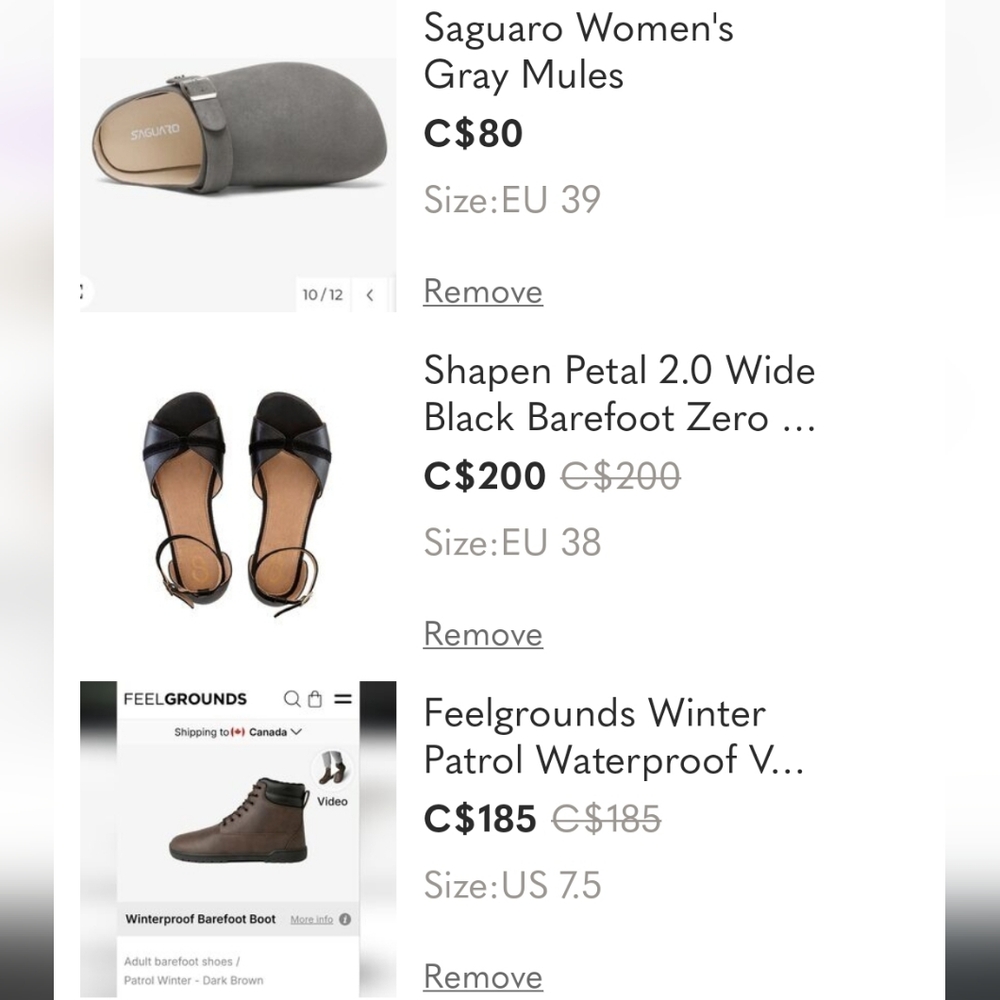Click the brown boot product image

tap(239, 820)
